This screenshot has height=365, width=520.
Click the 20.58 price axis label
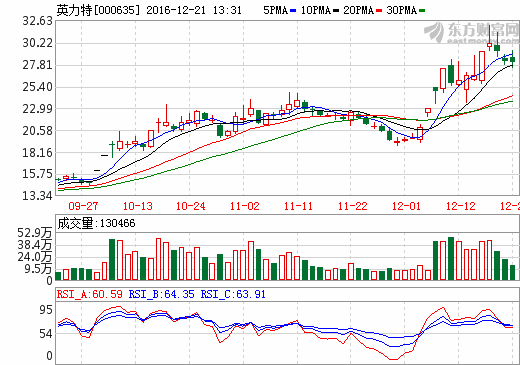click(37, 131)
